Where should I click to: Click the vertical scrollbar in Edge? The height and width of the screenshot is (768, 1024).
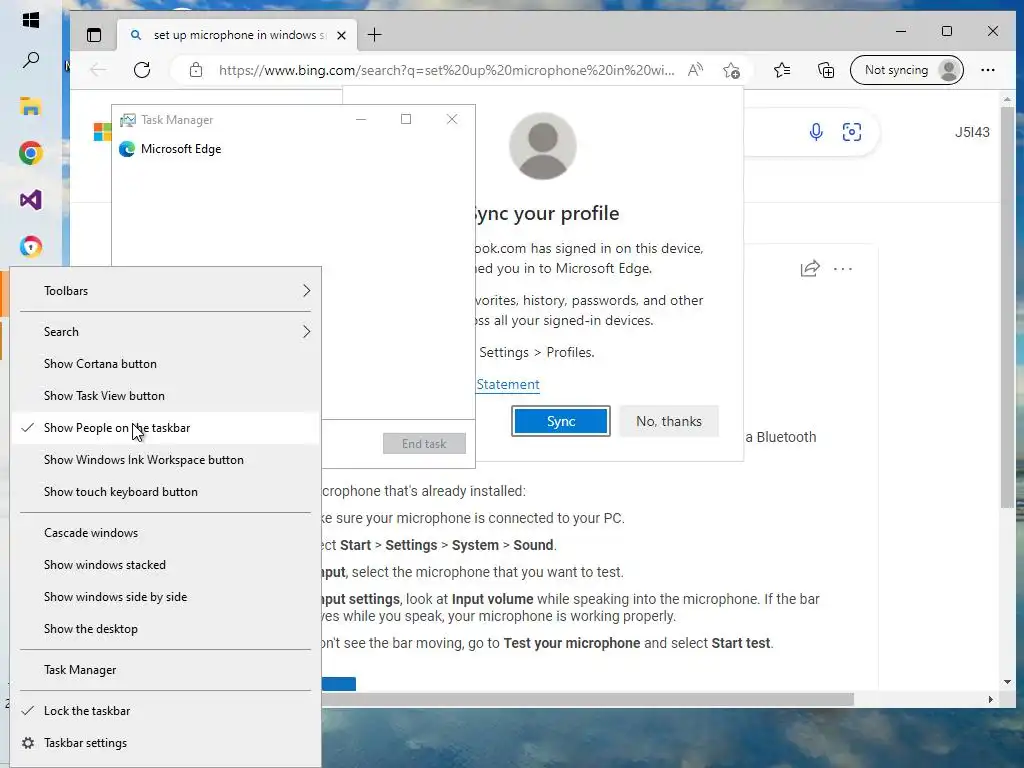[x=1007, y=307]
